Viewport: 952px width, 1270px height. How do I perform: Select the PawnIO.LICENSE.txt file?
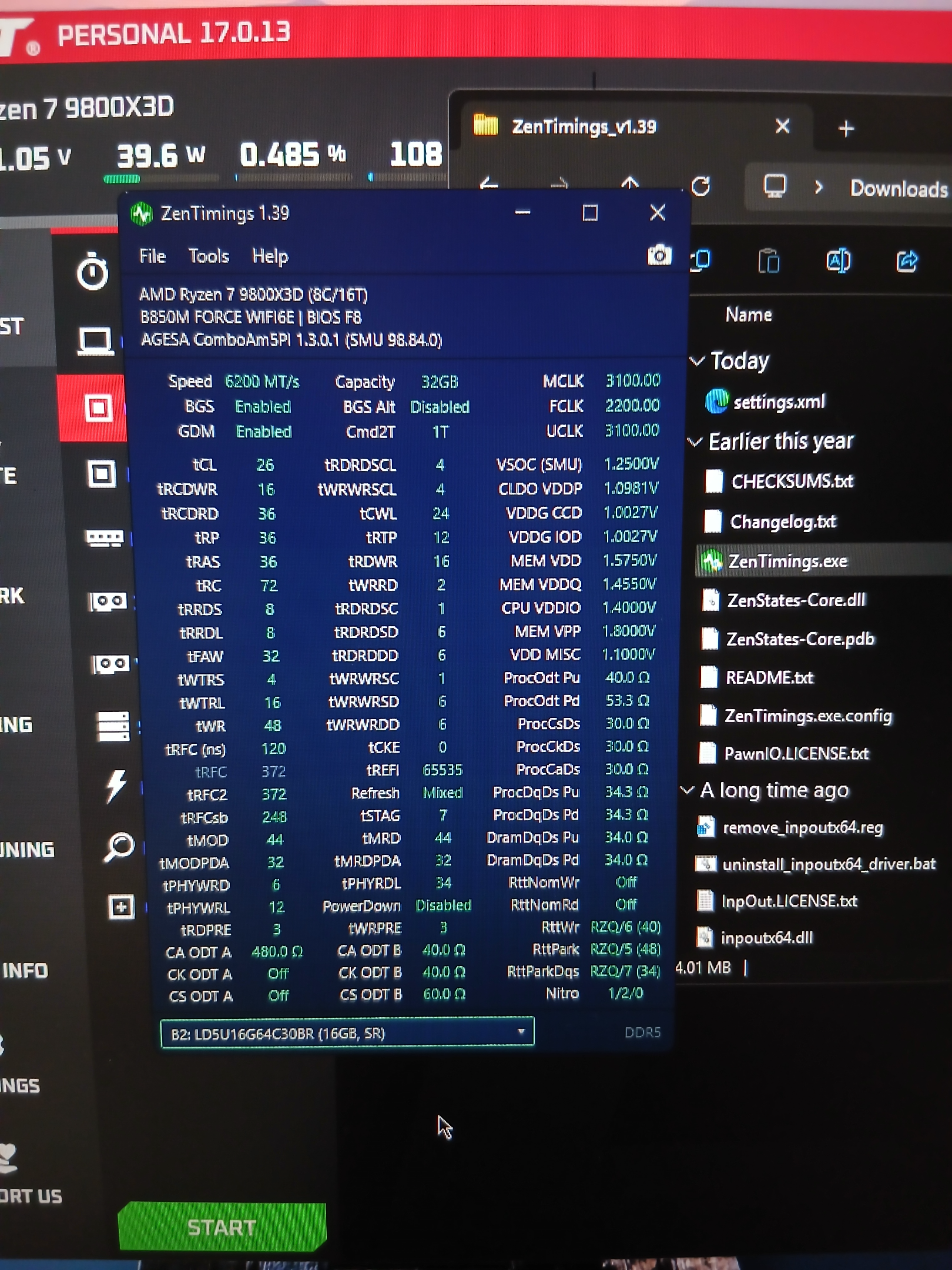click(x=796, y=753)
